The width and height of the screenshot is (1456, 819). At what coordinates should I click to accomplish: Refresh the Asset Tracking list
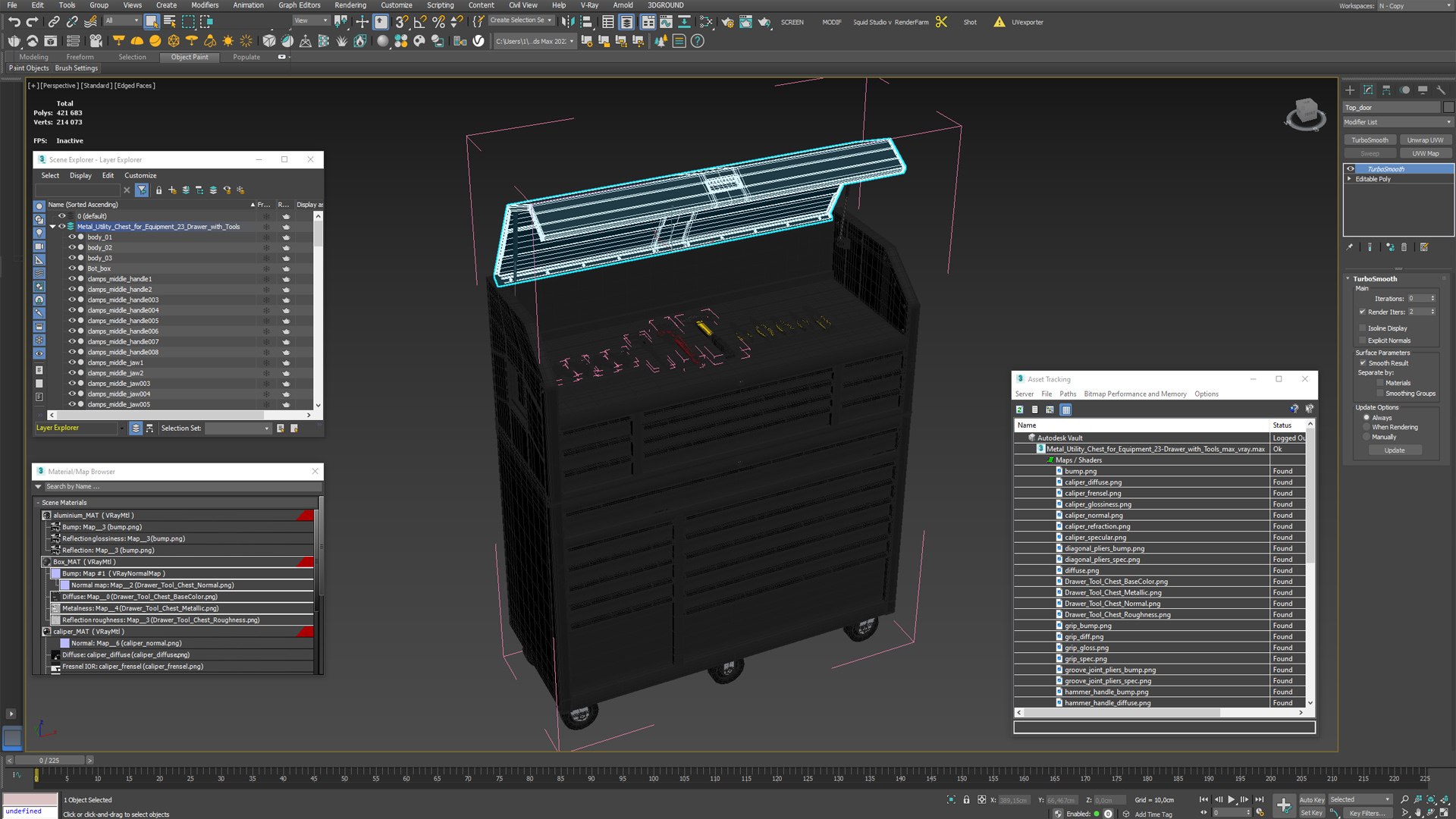[x=1020, y=409]
